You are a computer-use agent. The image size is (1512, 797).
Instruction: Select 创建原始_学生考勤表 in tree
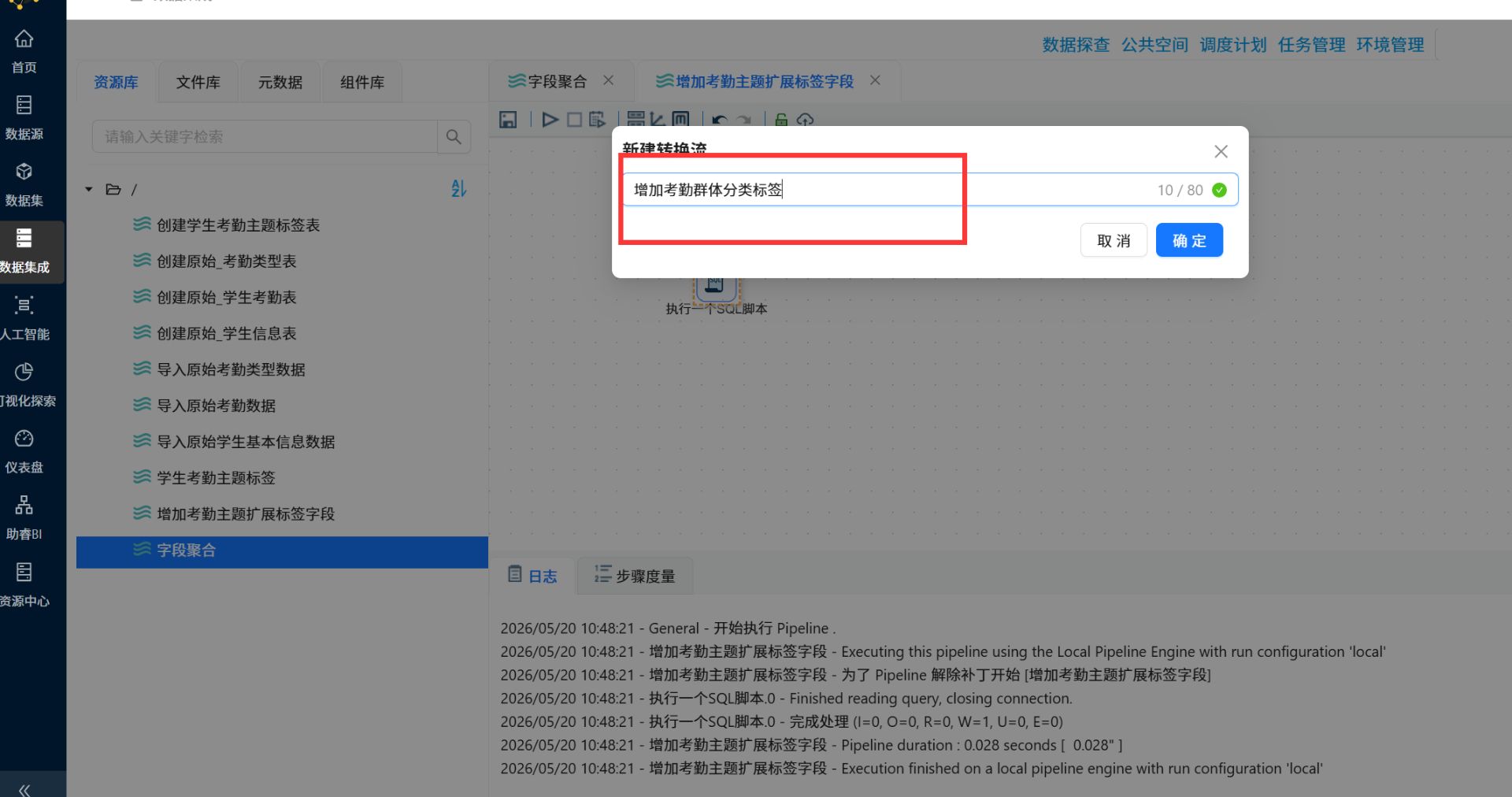[x=226, y=298]
